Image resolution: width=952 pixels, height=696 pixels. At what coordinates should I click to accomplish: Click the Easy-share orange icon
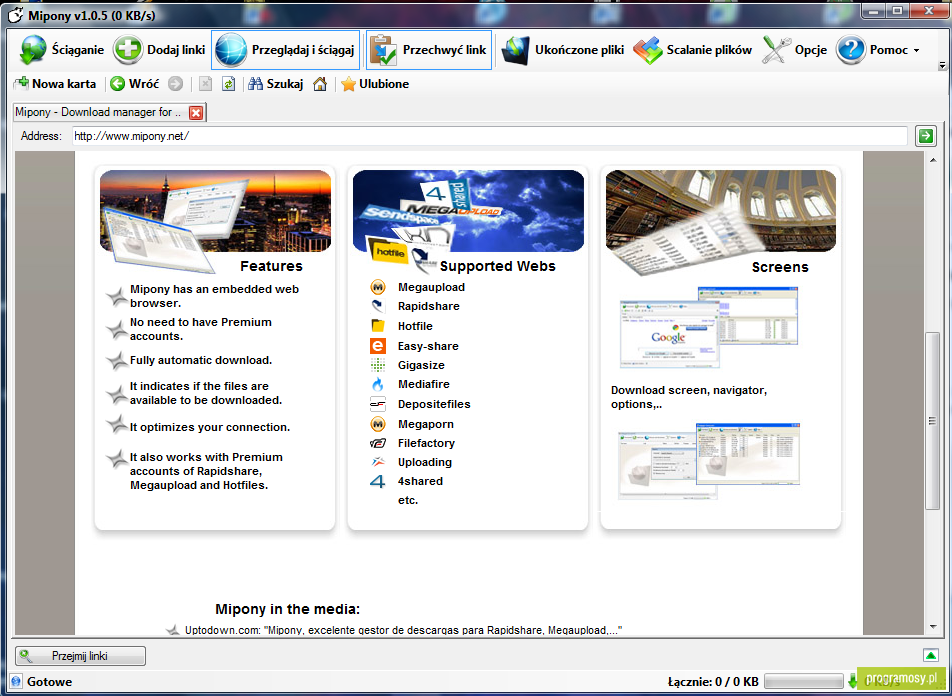click(x=378, y=346)
